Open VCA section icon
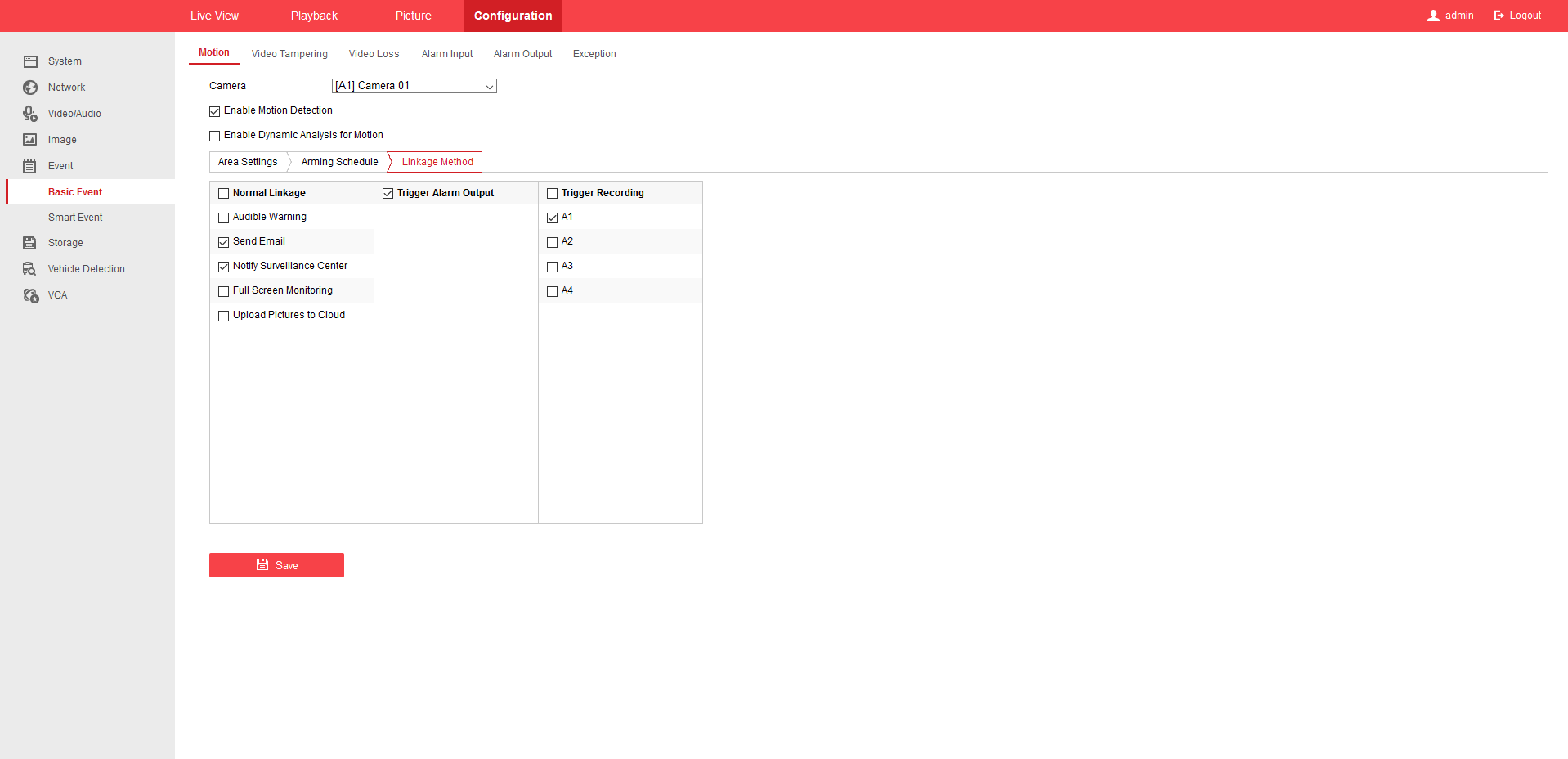Viewport: 1568px width, 759px height. 30,295
